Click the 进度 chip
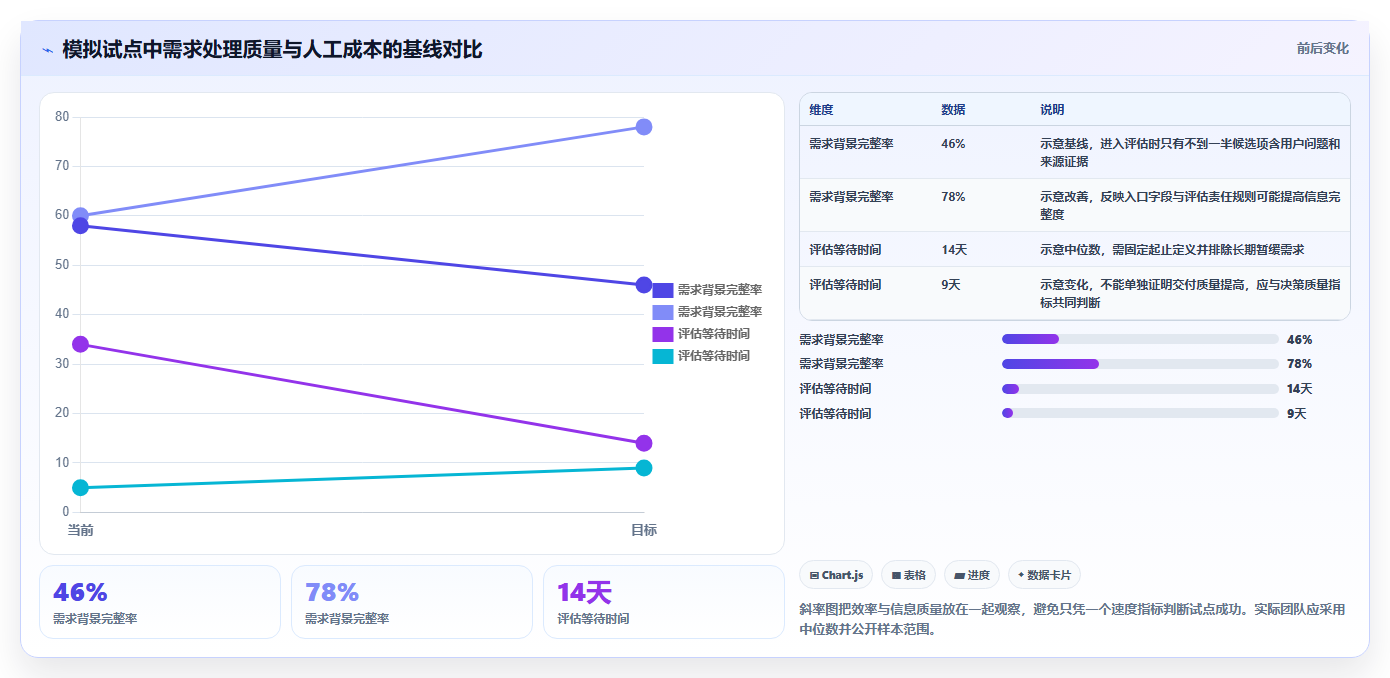Screen dimensions: 1390x678 (971, 575)
